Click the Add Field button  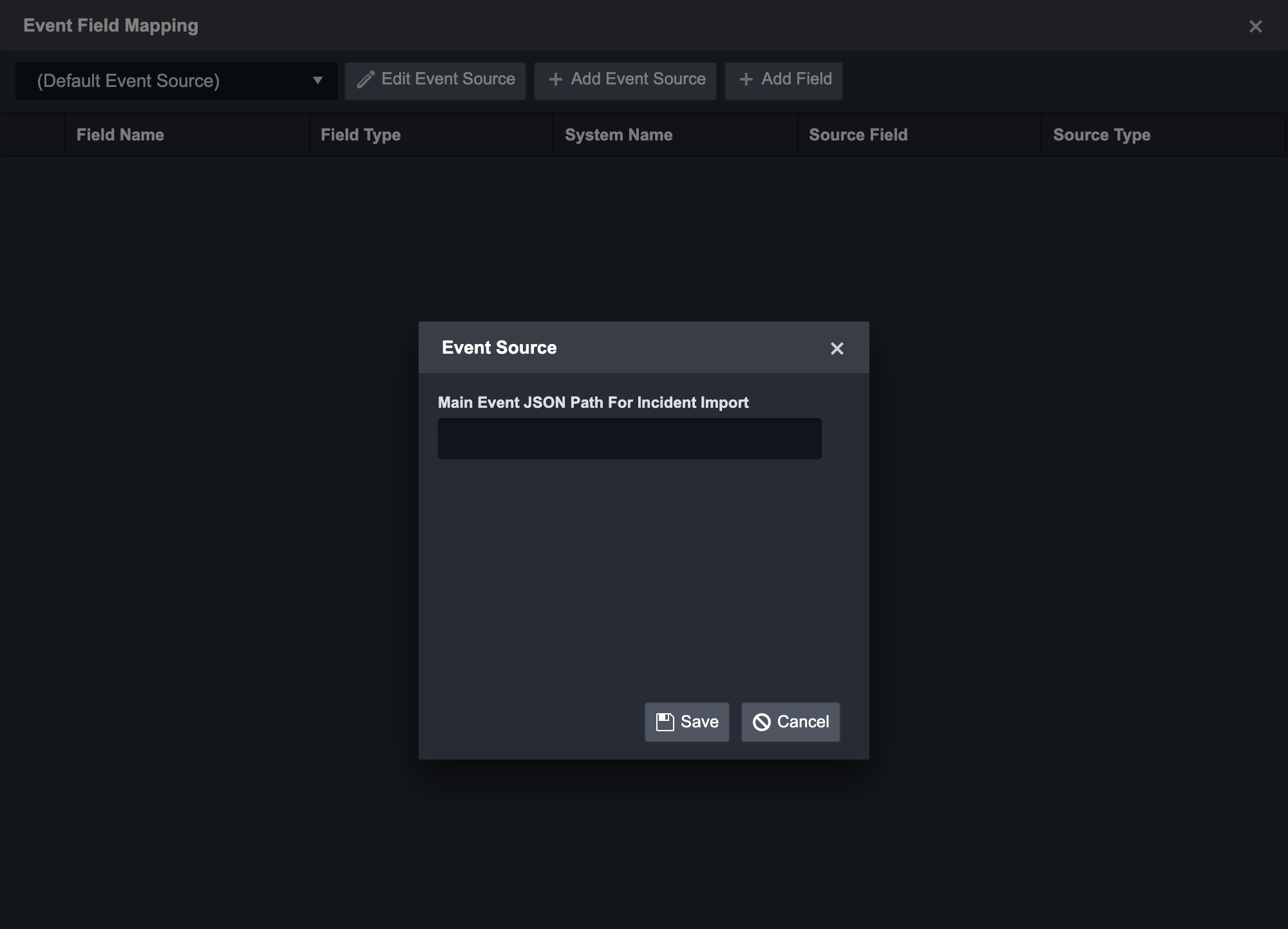click(x=784, y=81)
